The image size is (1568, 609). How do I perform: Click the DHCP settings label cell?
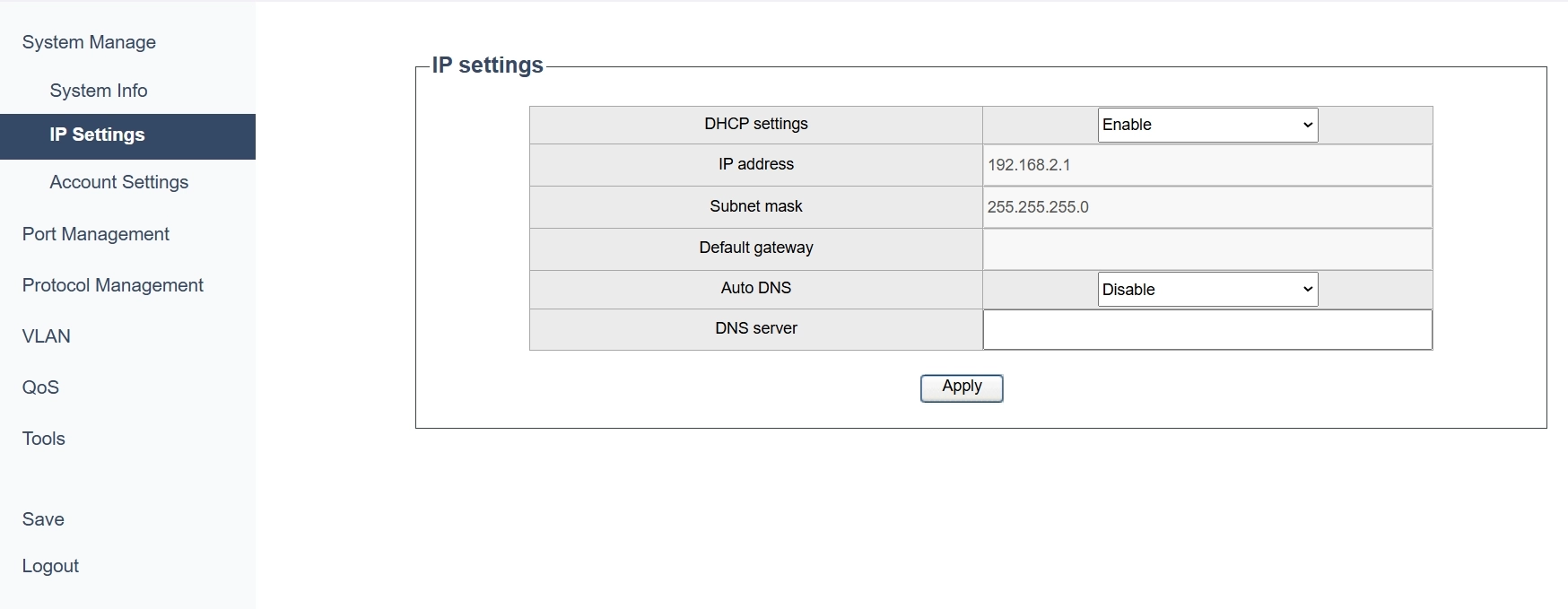point(756,125)
